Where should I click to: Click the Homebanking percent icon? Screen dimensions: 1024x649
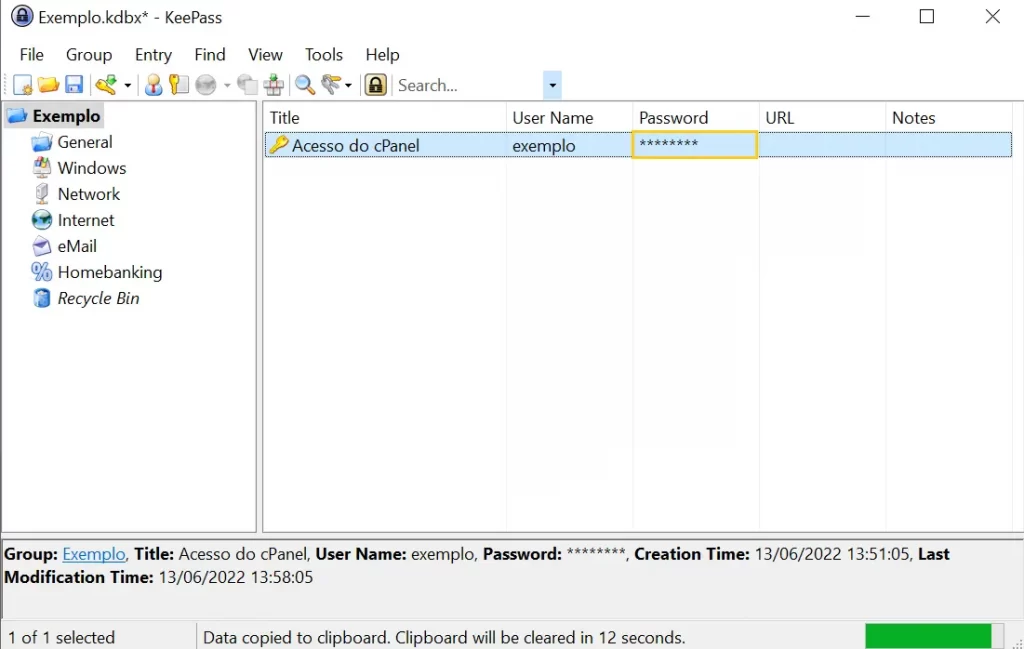[42, 272]
